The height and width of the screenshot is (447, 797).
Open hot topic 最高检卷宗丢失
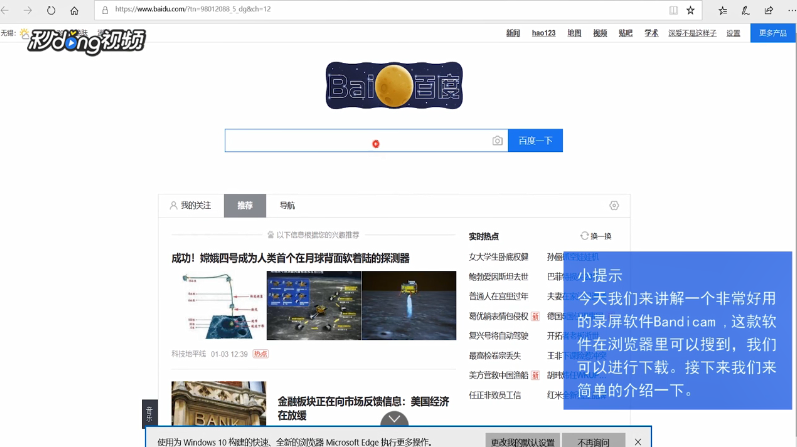click(495, 355)
